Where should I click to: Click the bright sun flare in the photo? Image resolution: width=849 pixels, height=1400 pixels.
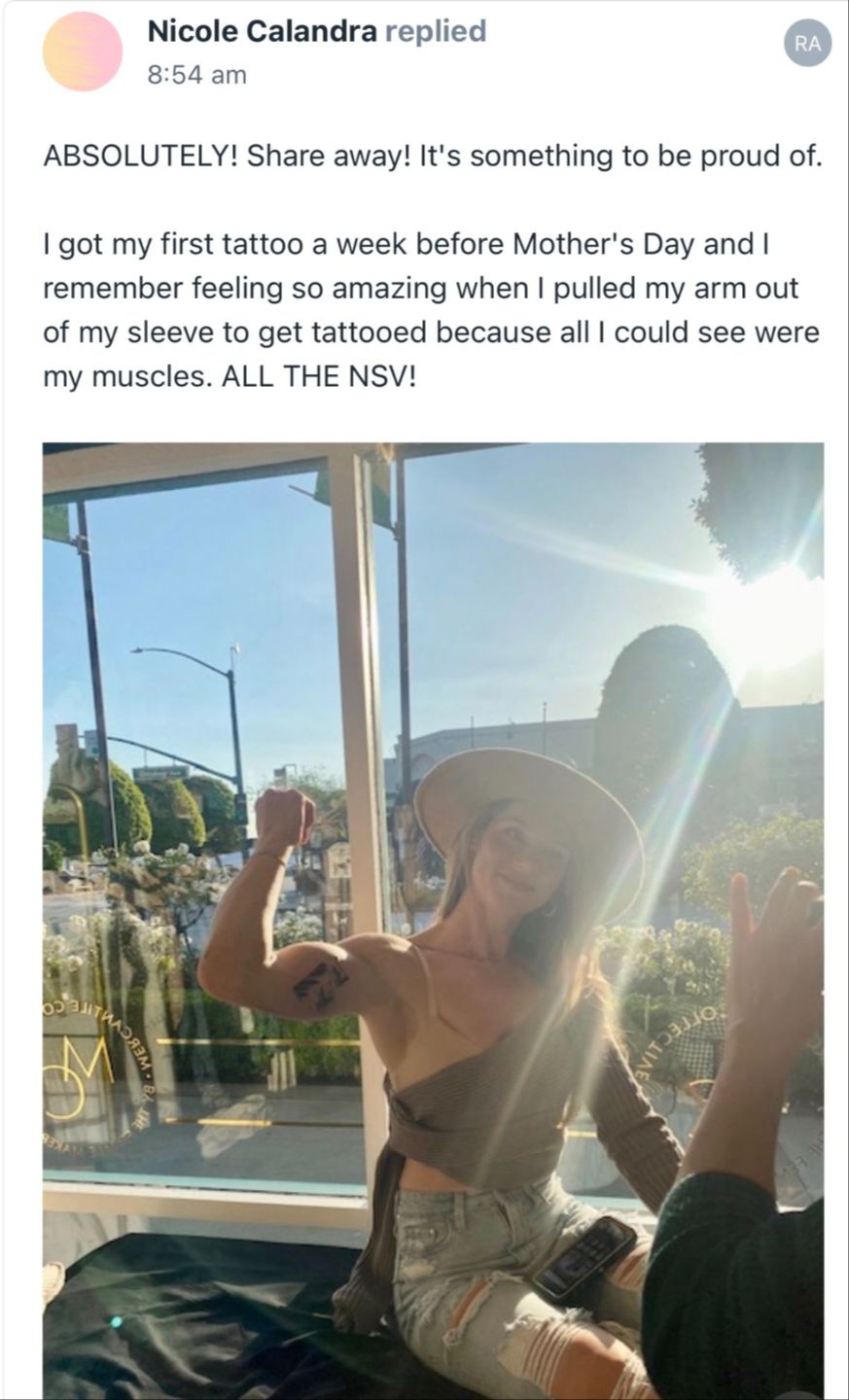pyautogui.click(x=765, y=617)
